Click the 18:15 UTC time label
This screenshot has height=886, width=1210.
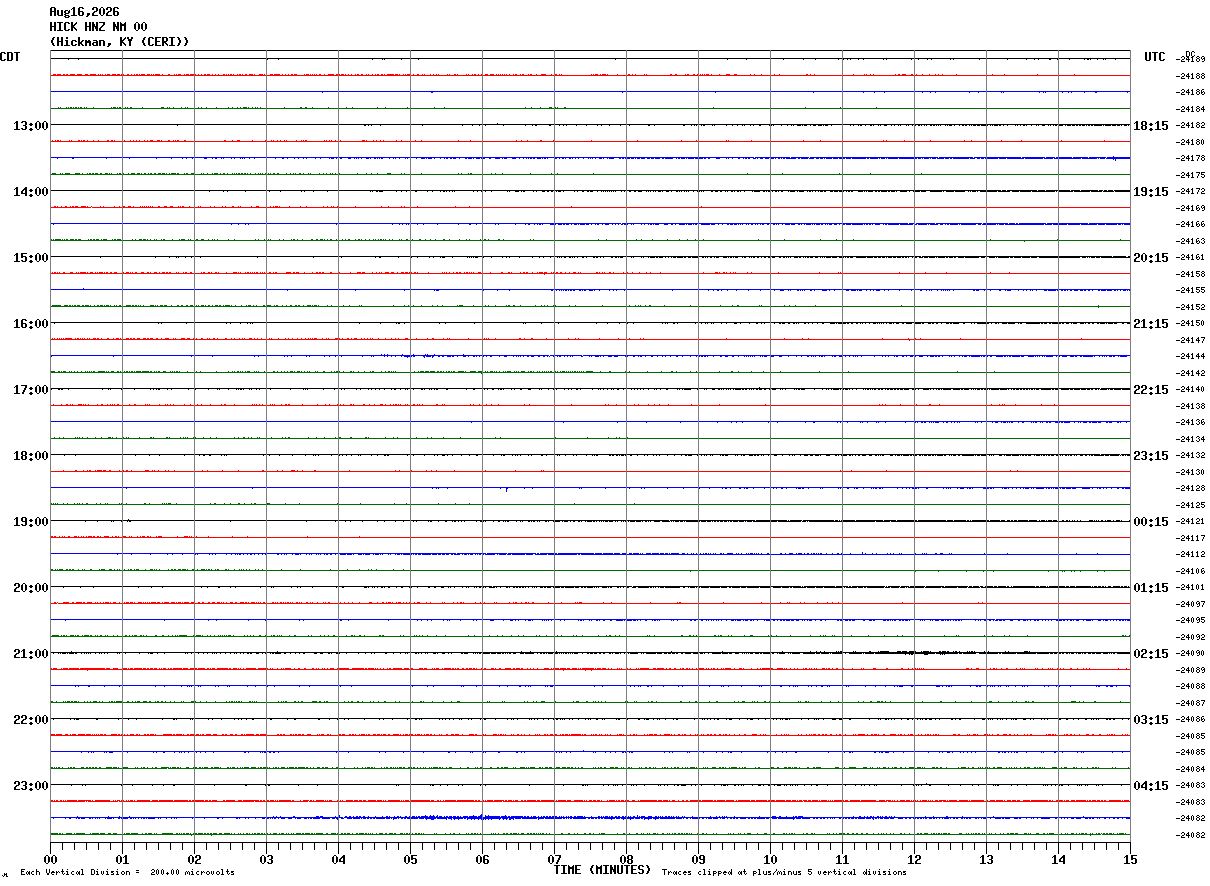click(1150, 125)
